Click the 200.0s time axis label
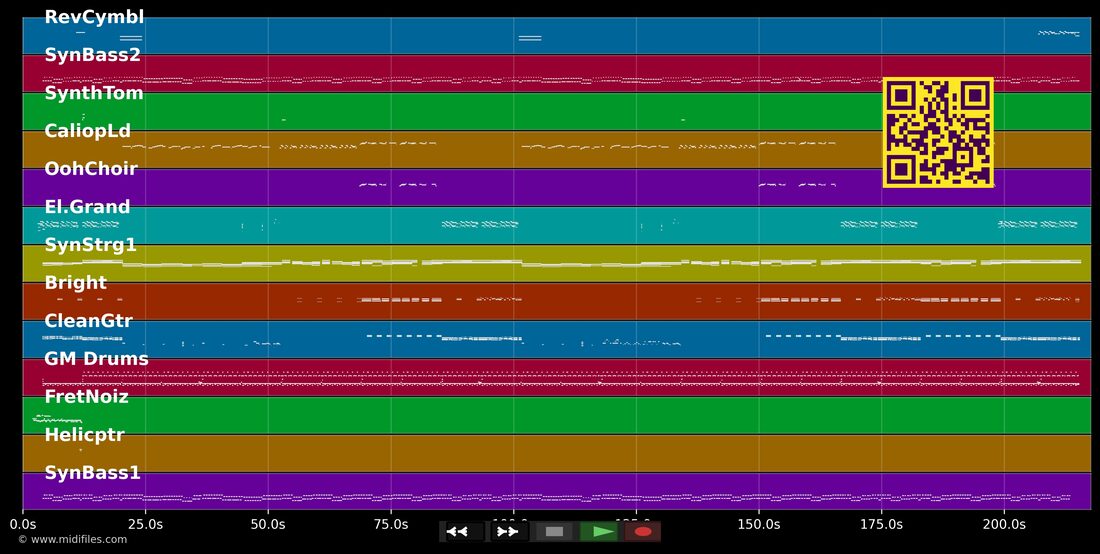The width and height of the screenshot is (1100, 554). [1004, 525]
